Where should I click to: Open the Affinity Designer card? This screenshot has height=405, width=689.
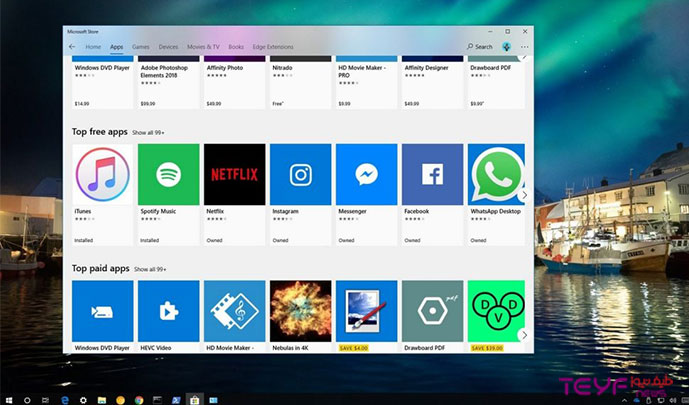click(x=432, y=82)
